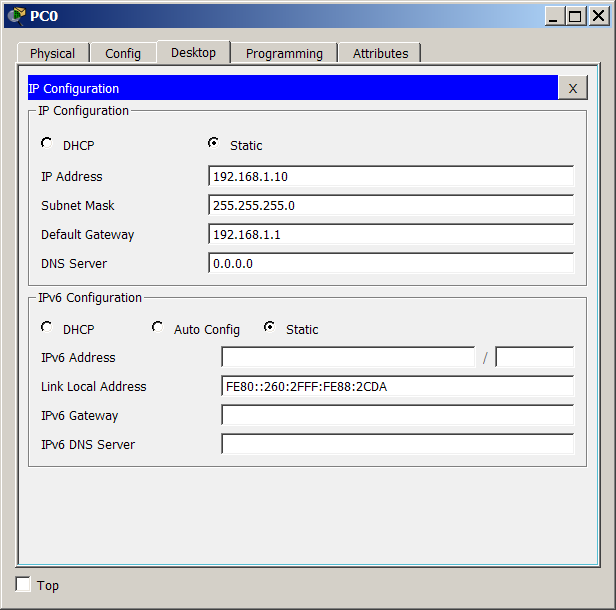Screen dimensions: 616x610
Task: Click the Link Local Address field
Action: click(x=397, y=387)
